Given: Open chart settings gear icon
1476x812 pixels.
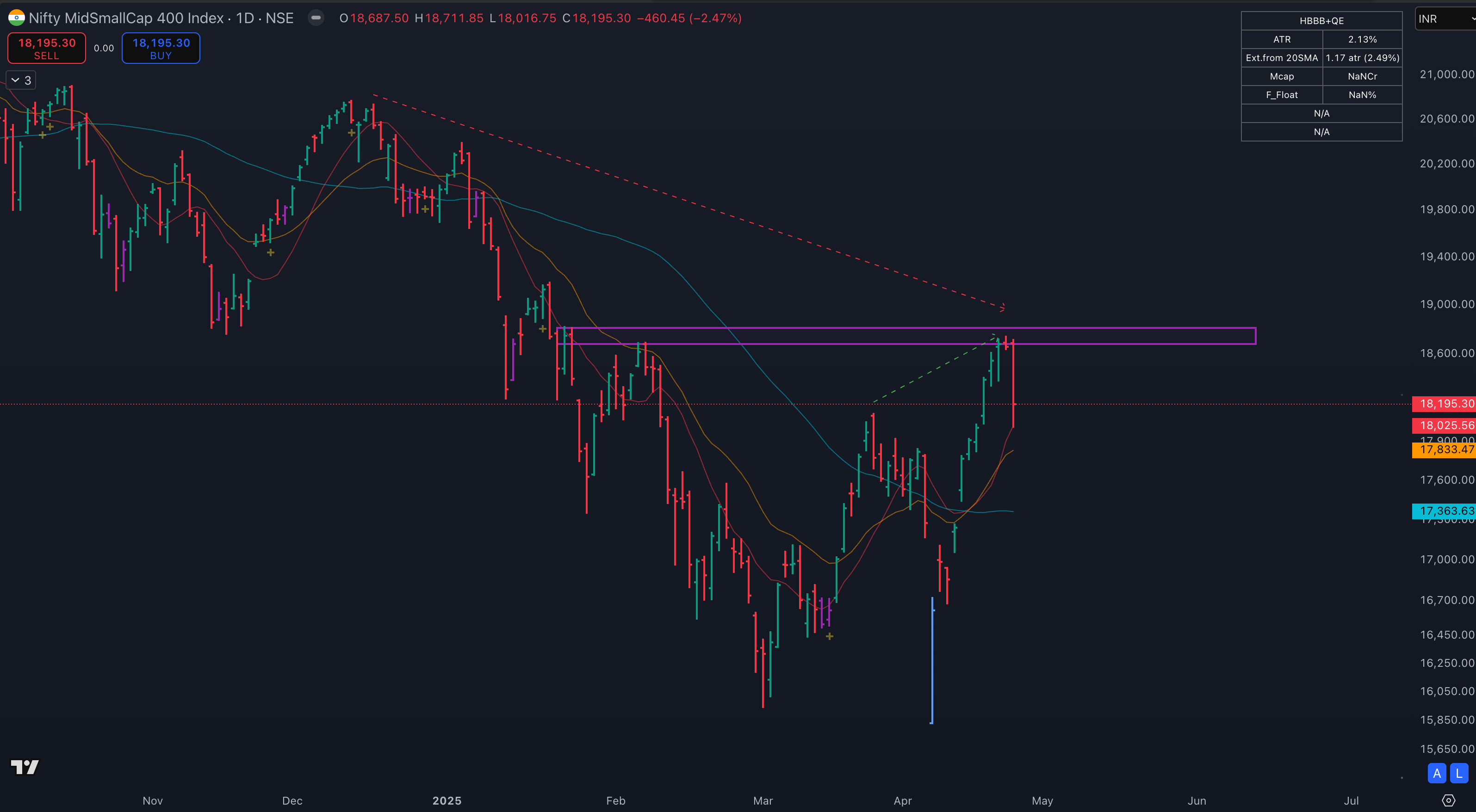Looking at the screenshot, I should pyautogui.click(x=1448, y=800).
